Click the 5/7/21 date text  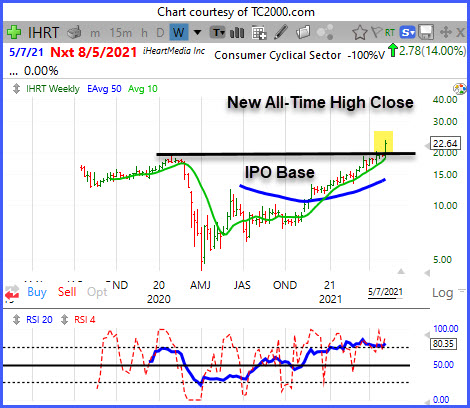point(26,52)
